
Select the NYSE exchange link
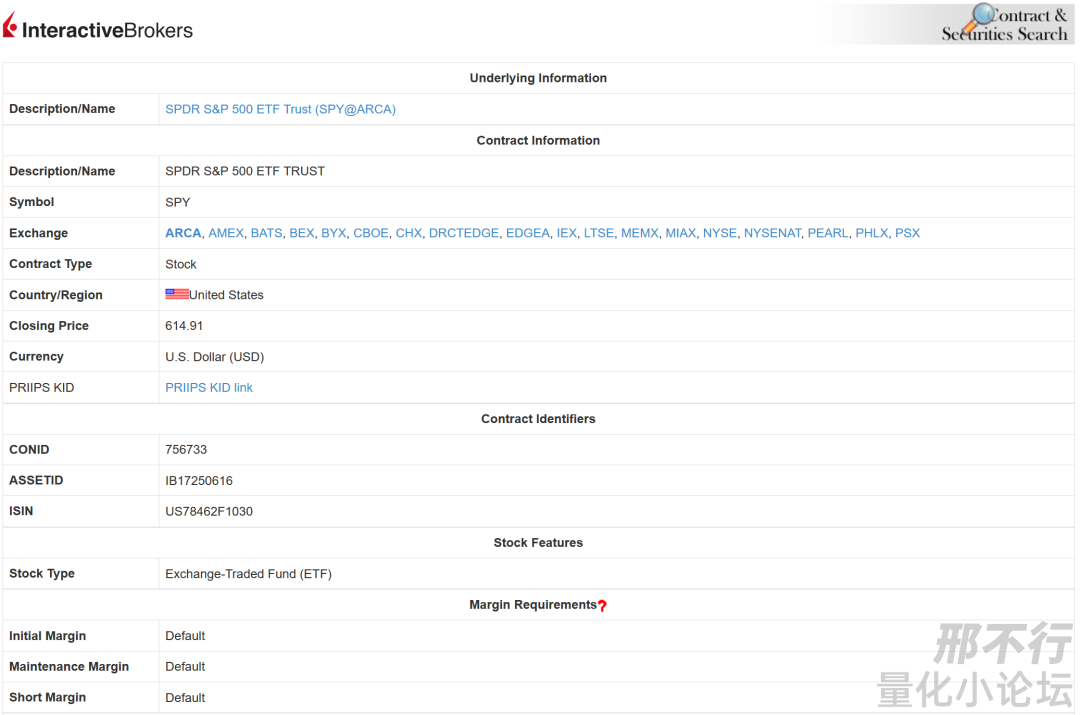click(x=720, y=233)
